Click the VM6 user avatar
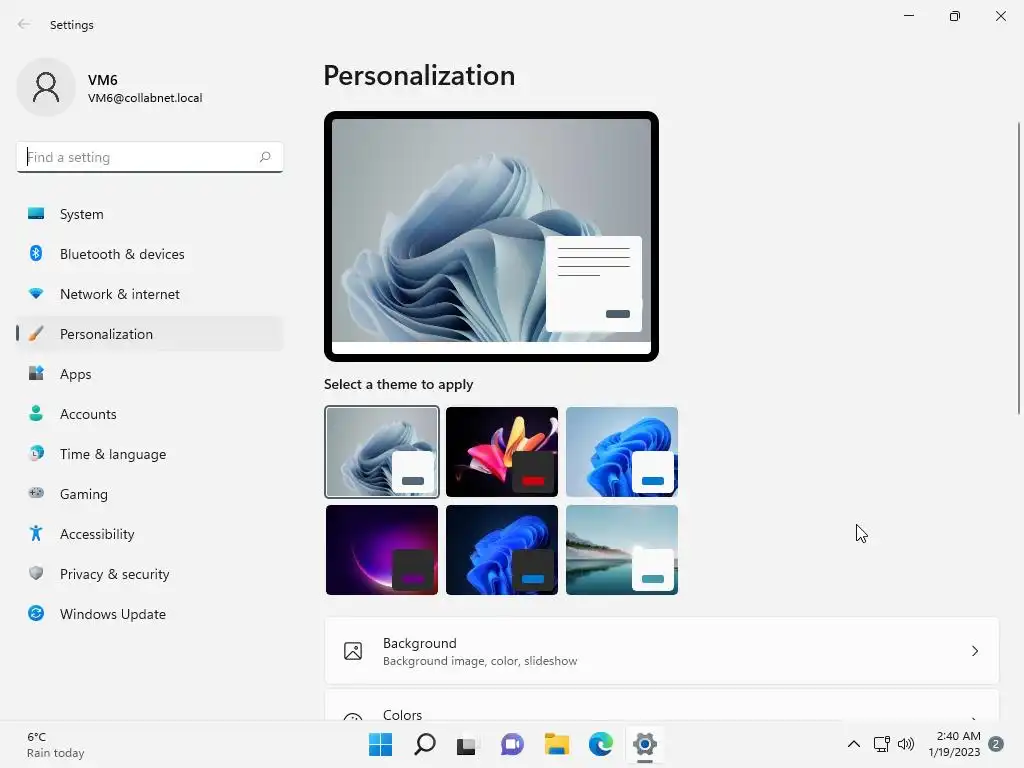This screenshot has height=768, width=1024. [x=46, y=87]
